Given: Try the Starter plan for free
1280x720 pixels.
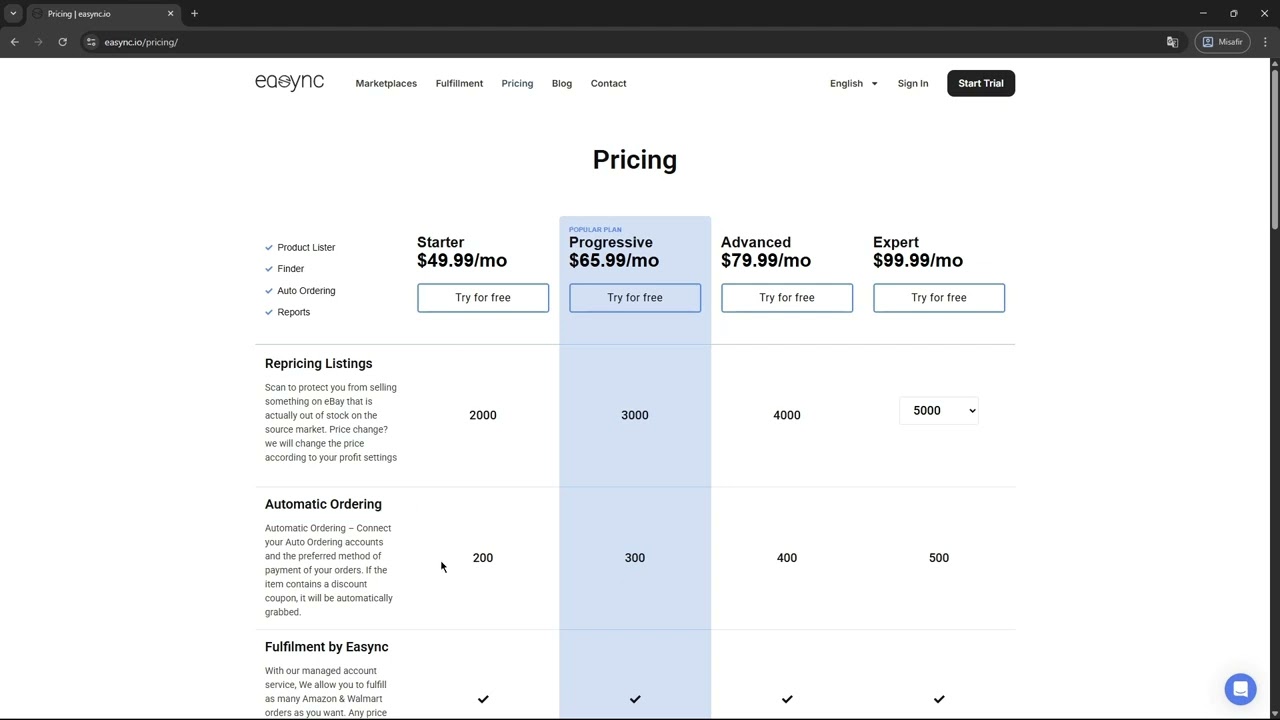Looking at the screenshot, I should click(x=483, y=297).
